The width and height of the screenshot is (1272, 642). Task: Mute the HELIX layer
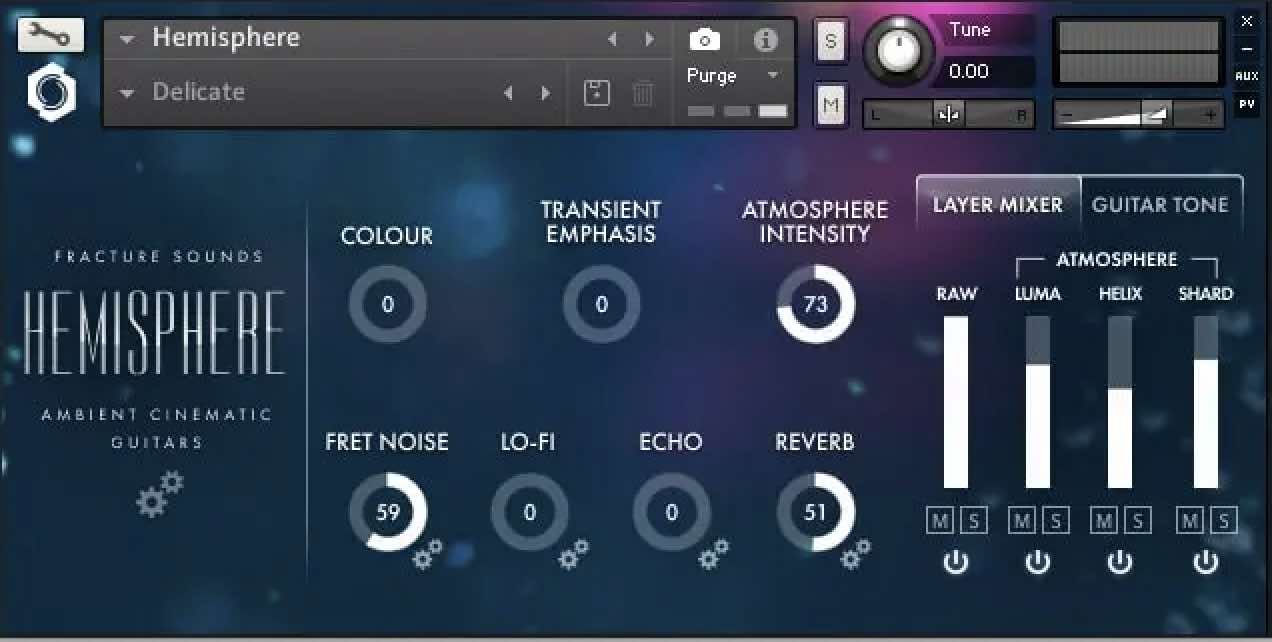click(x=1104, y=520)
